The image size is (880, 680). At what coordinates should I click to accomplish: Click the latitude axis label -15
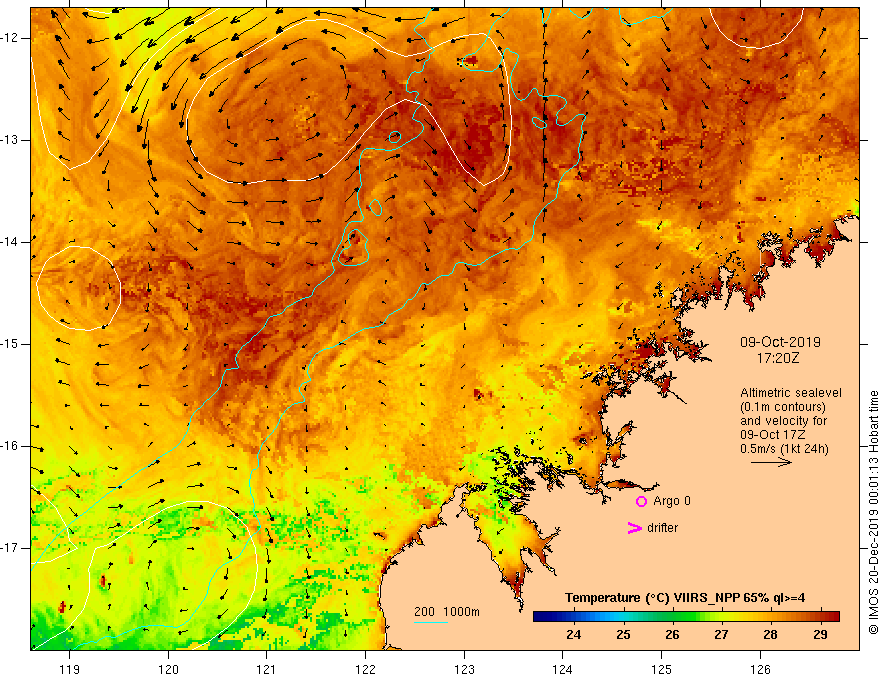[10, 344]
